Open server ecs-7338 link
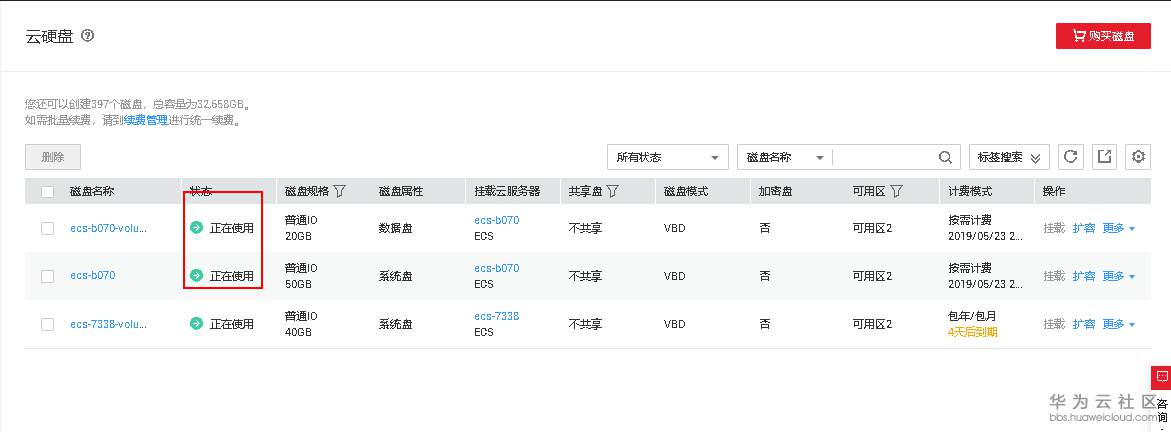This screenshot has width=1171, height=432. [x=497, y=316]
